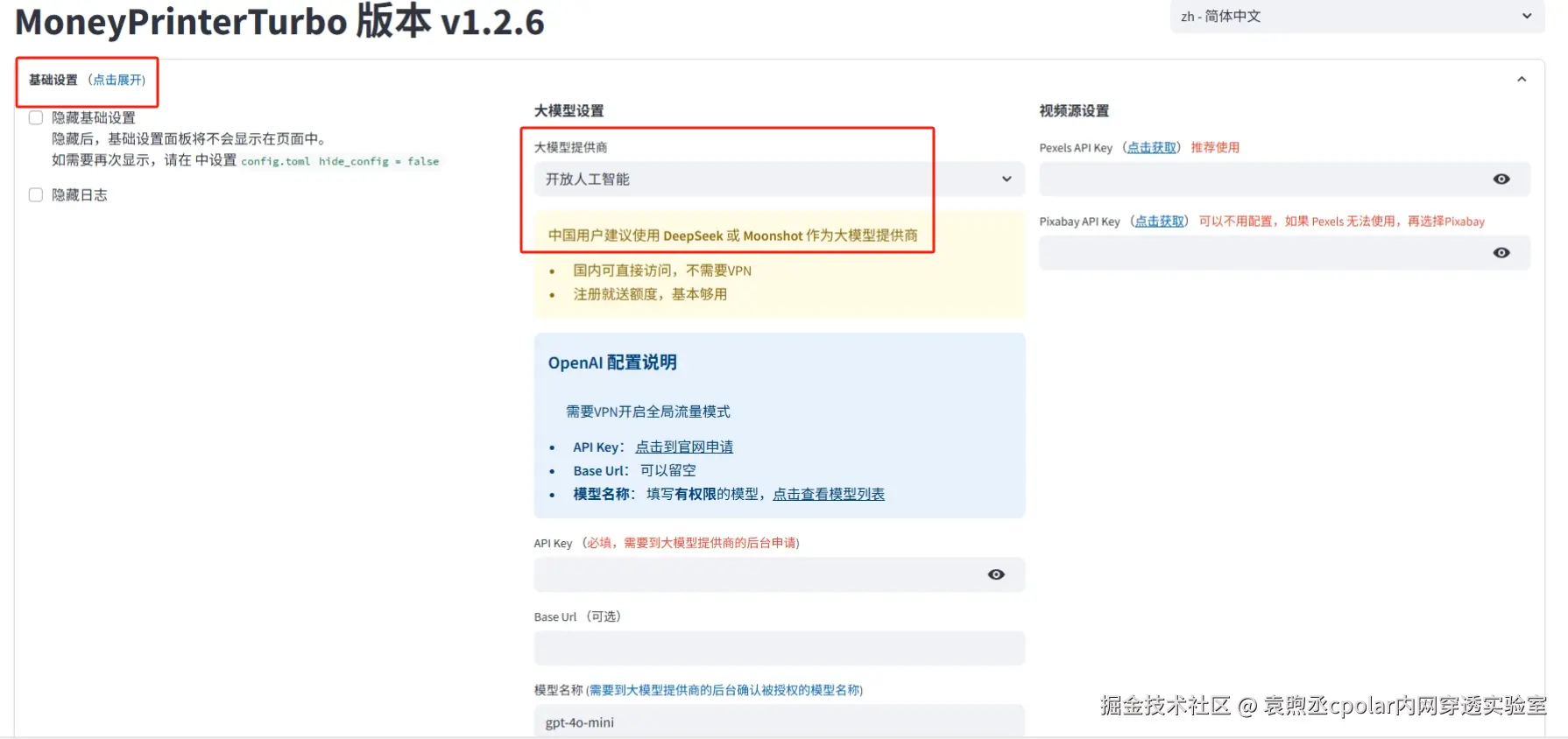
Task: Click the 视频源设置 section heading
Action: point(1074,111)
